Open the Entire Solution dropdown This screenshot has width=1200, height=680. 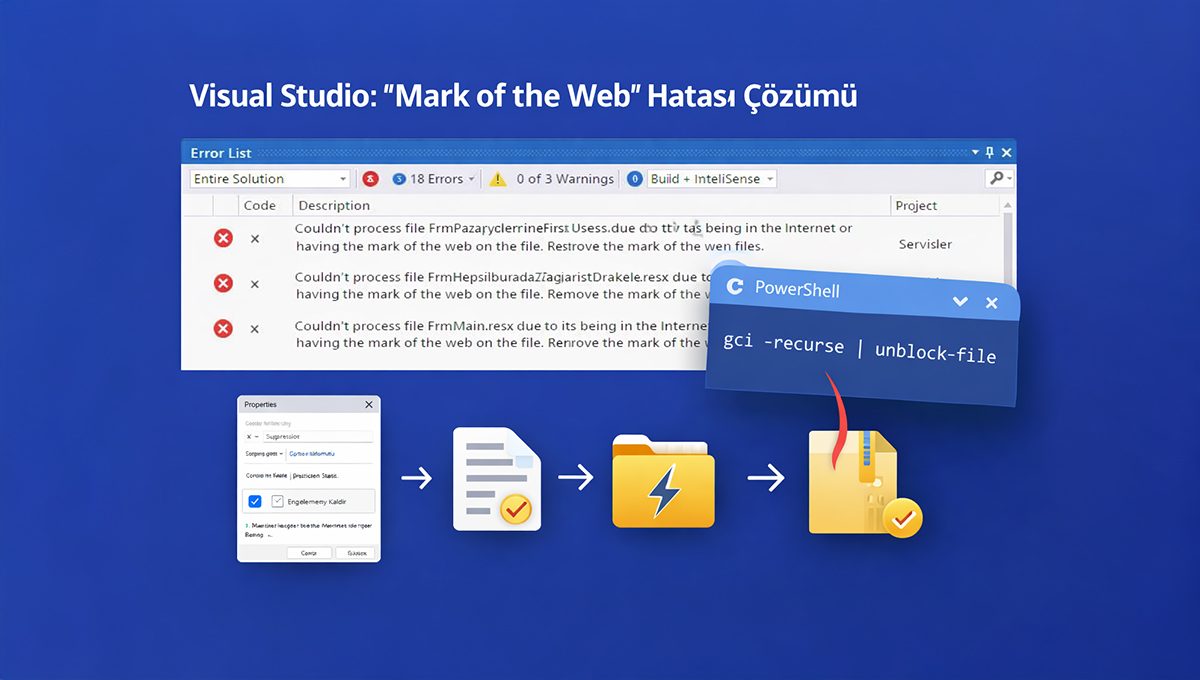click(343, 178)
